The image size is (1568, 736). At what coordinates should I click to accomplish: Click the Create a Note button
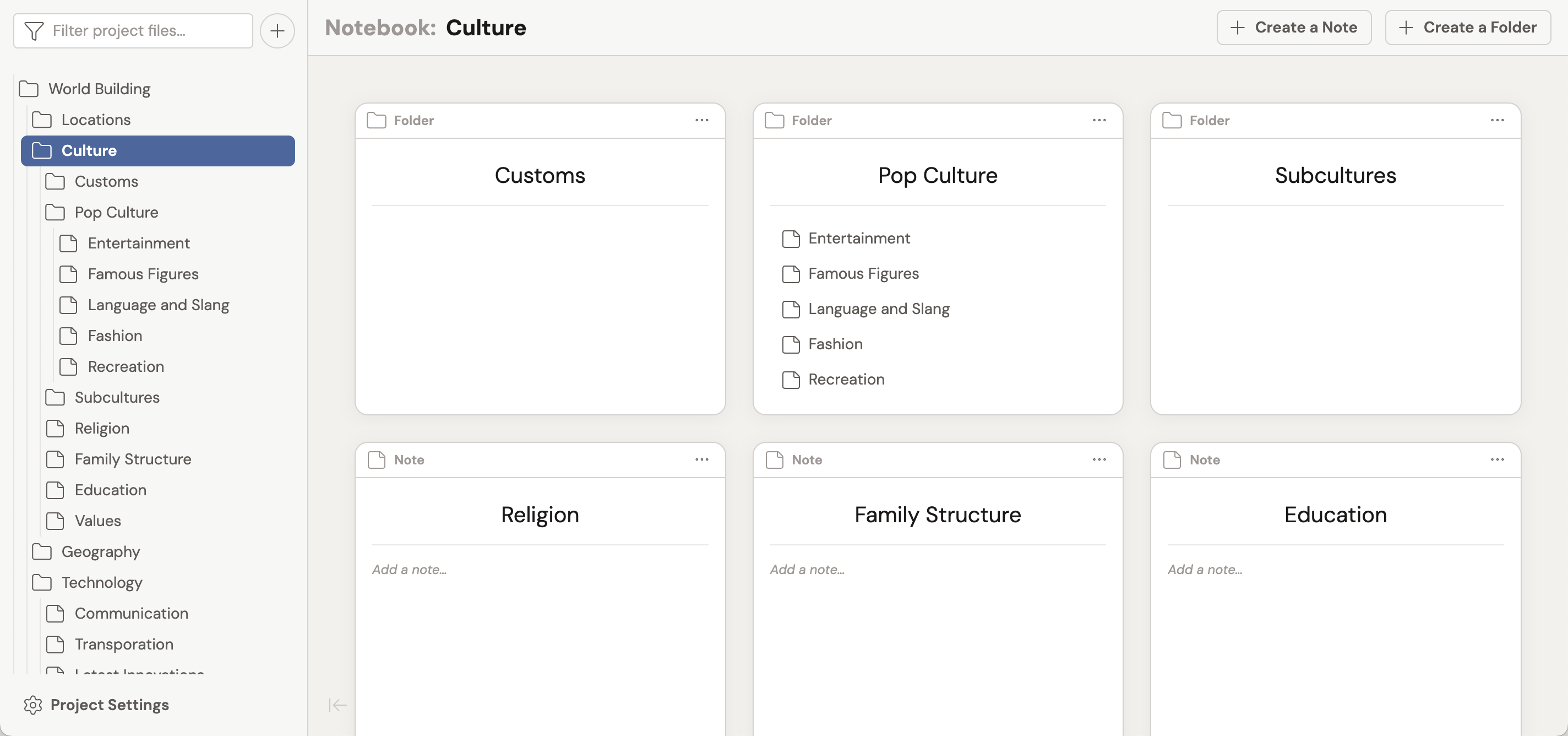click(x=1293, y=28)
